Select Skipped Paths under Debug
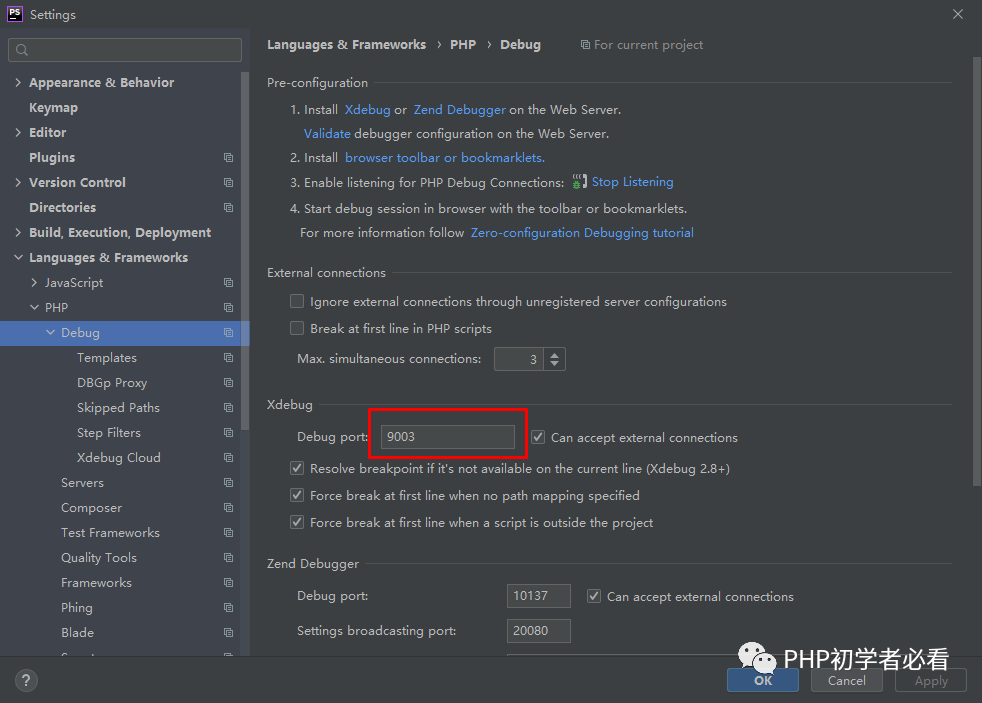 pyautogui.click(x=118, y=408)
